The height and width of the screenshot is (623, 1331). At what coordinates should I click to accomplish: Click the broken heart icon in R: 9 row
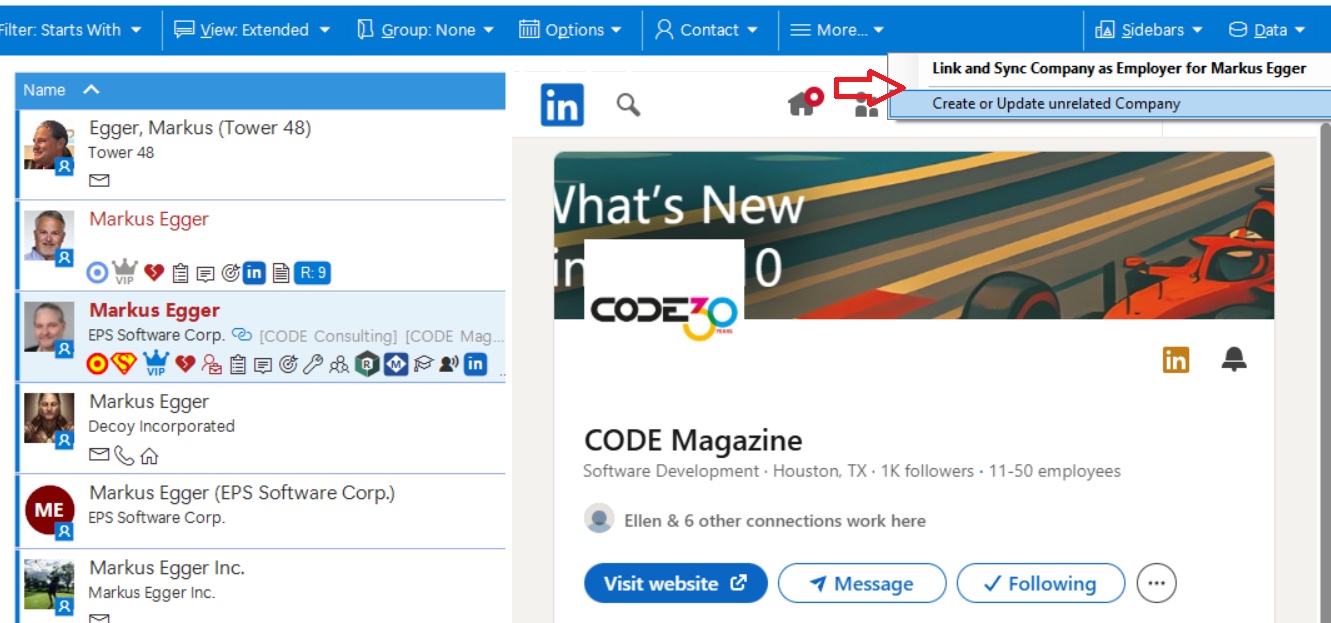click(153, 272)
